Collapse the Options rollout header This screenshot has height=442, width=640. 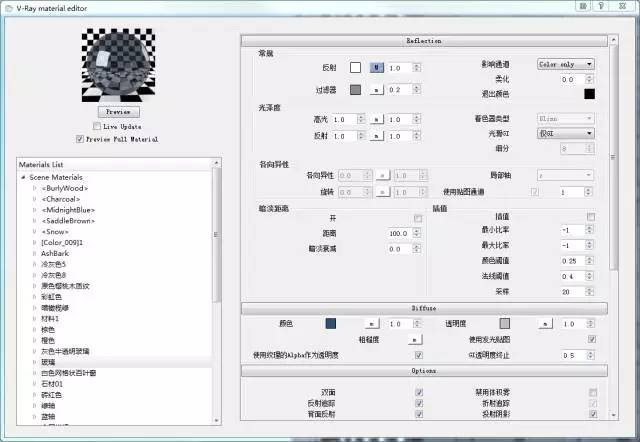[x=424, y=371]
